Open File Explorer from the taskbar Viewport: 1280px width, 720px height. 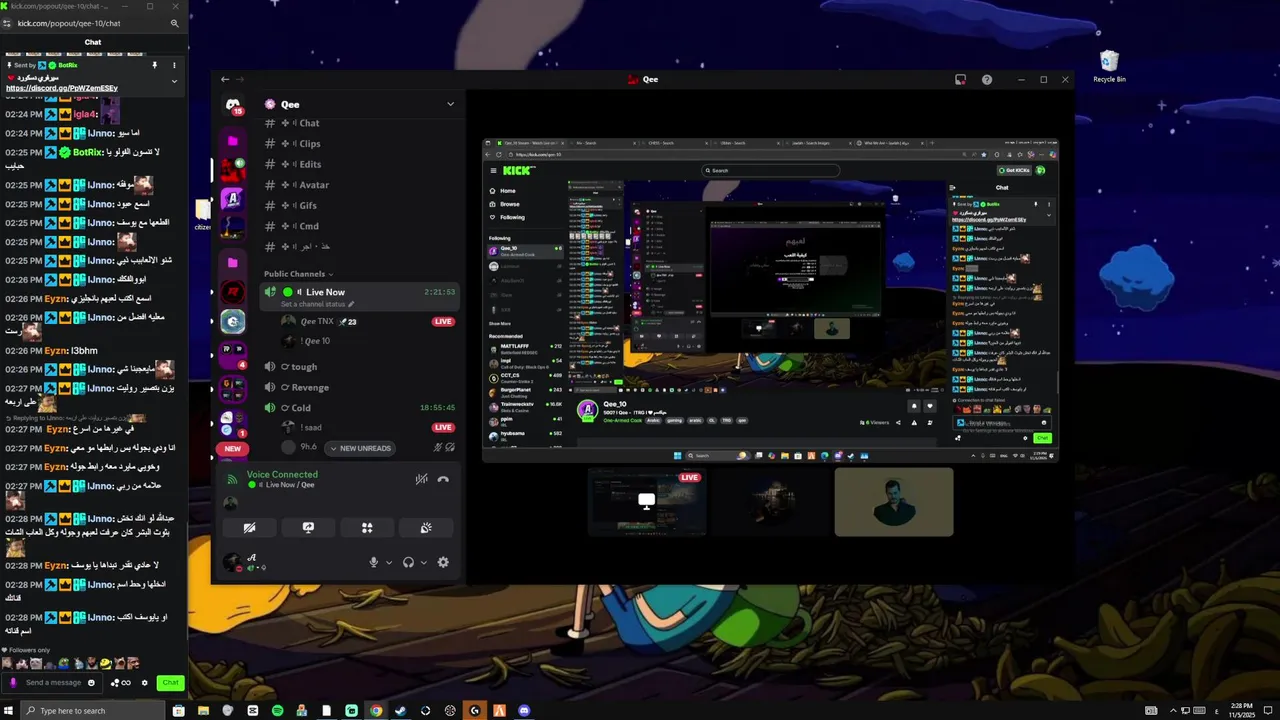(x=203, y=710)
